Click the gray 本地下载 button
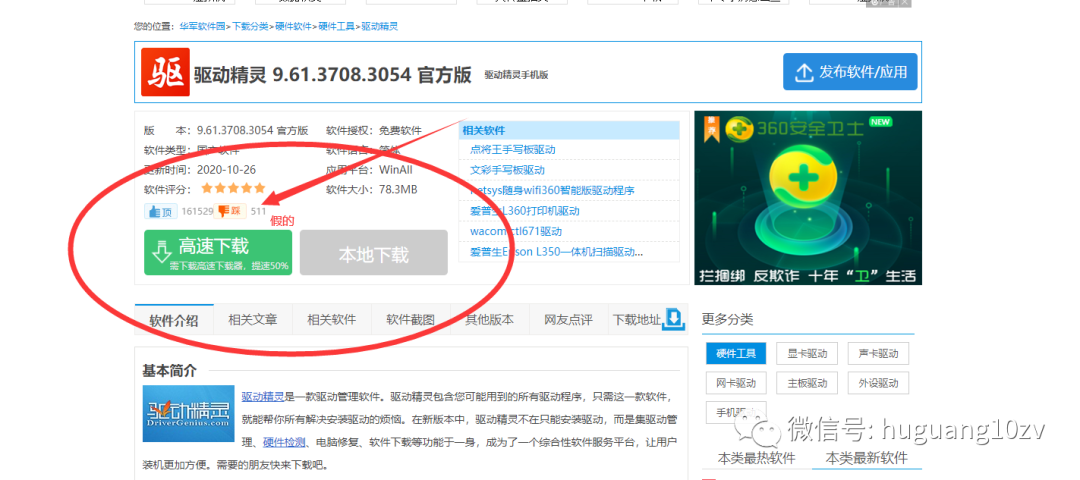This screenshot has height=480, width=1080. pyautogui.click(x=373, y=253)
